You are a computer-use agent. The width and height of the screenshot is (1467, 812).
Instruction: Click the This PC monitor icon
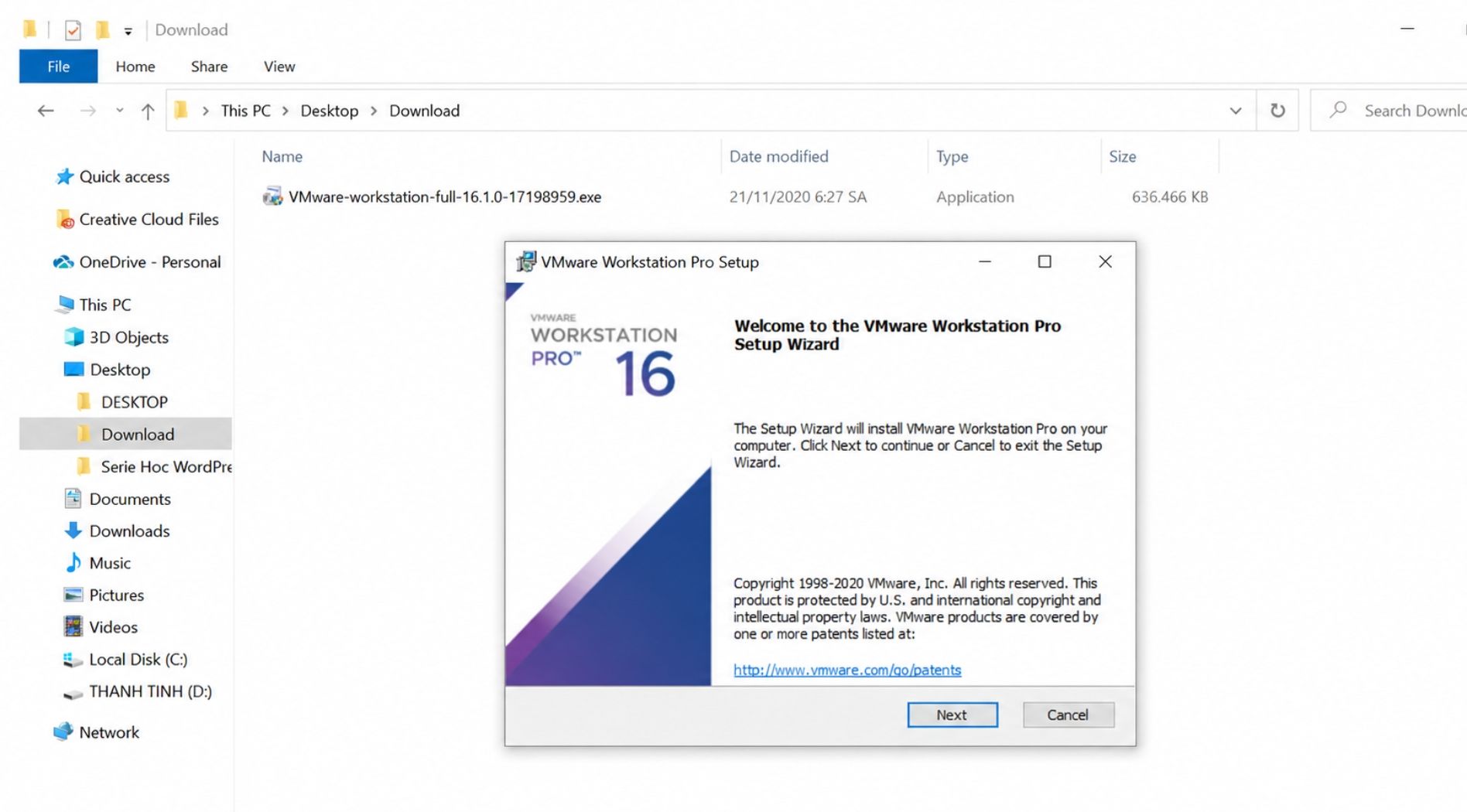[65, 305]
